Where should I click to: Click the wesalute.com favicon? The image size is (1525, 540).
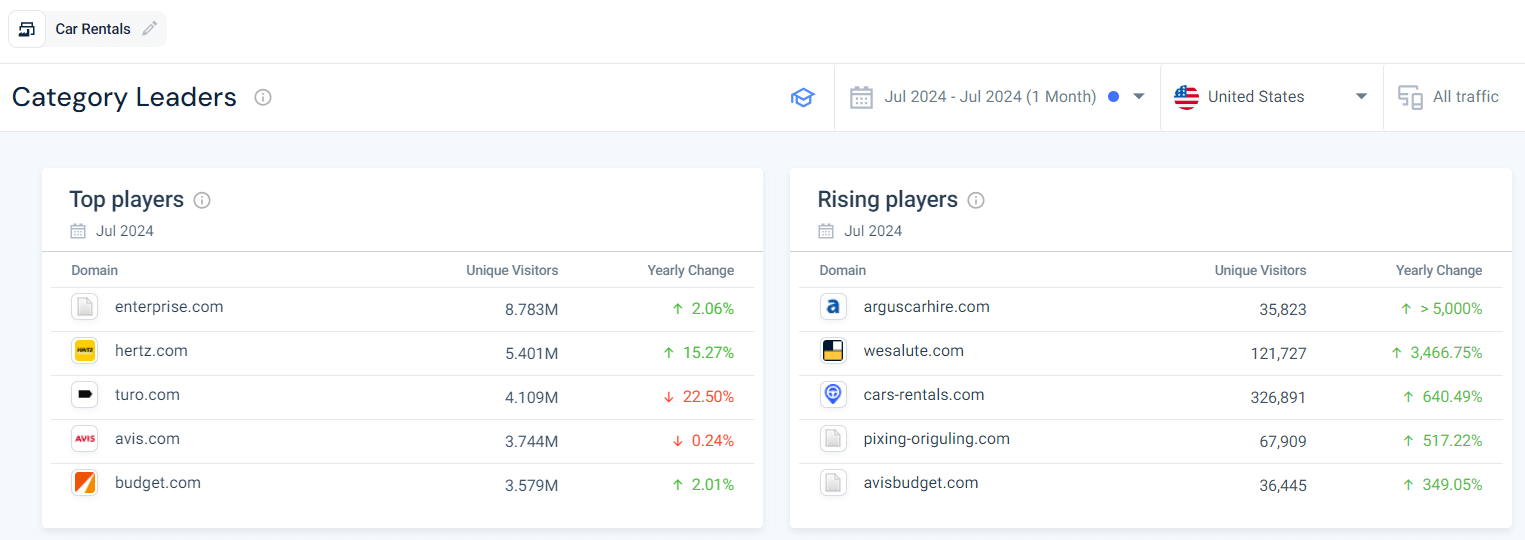pos(833,351)
